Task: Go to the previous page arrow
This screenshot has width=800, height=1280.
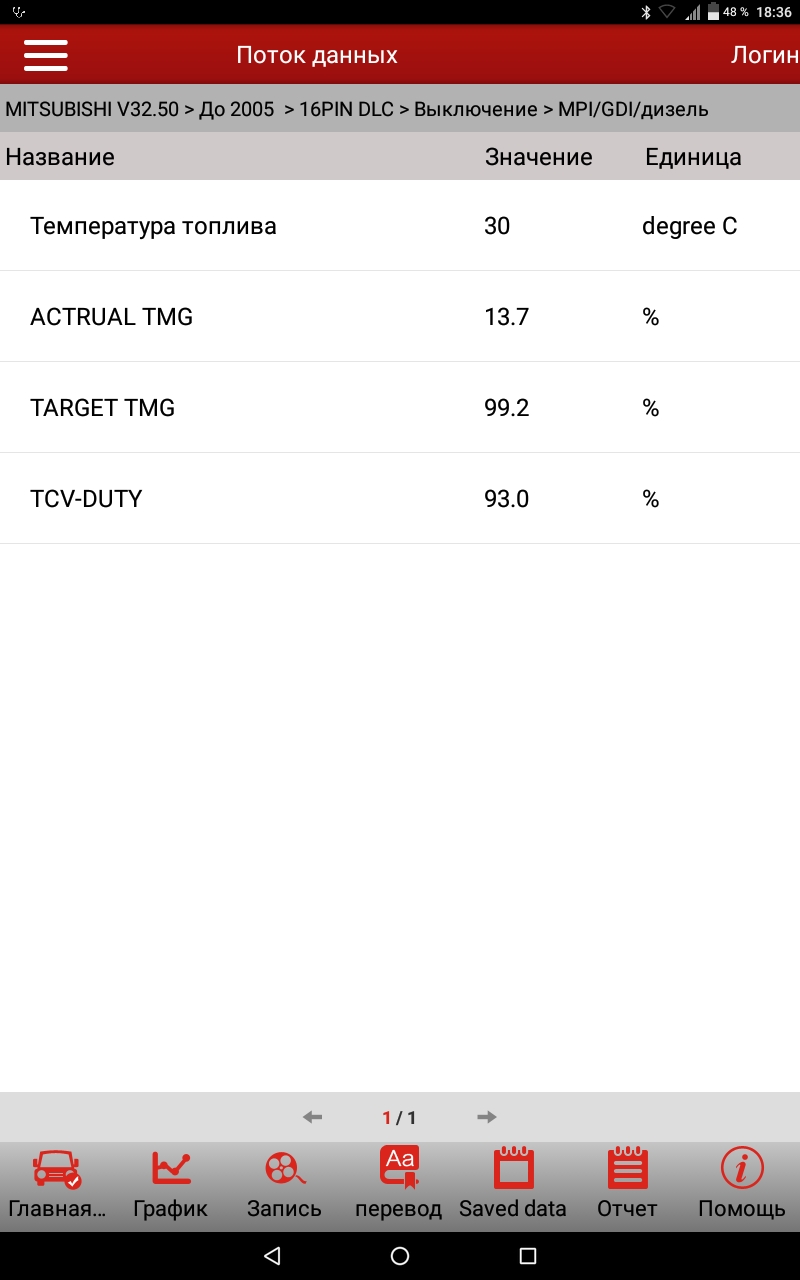Action: pos(313,1117)
